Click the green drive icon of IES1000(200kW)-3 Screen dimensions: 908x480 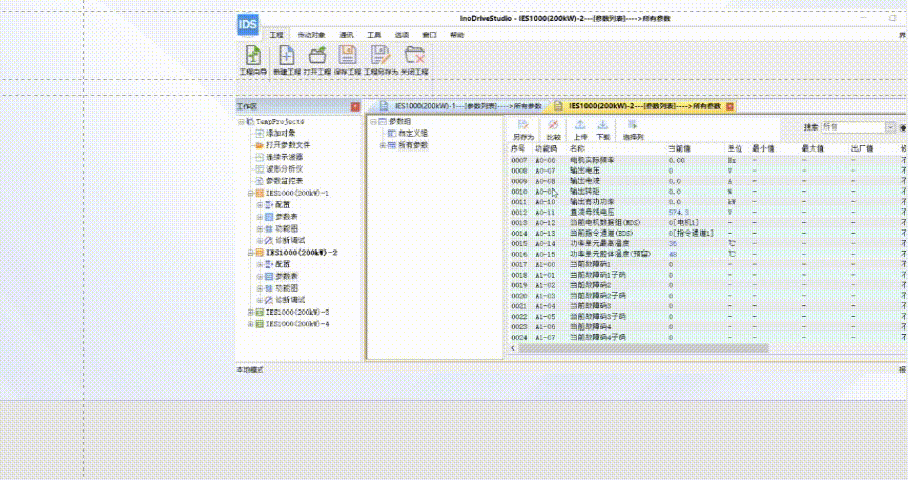[x=260, y=312]
